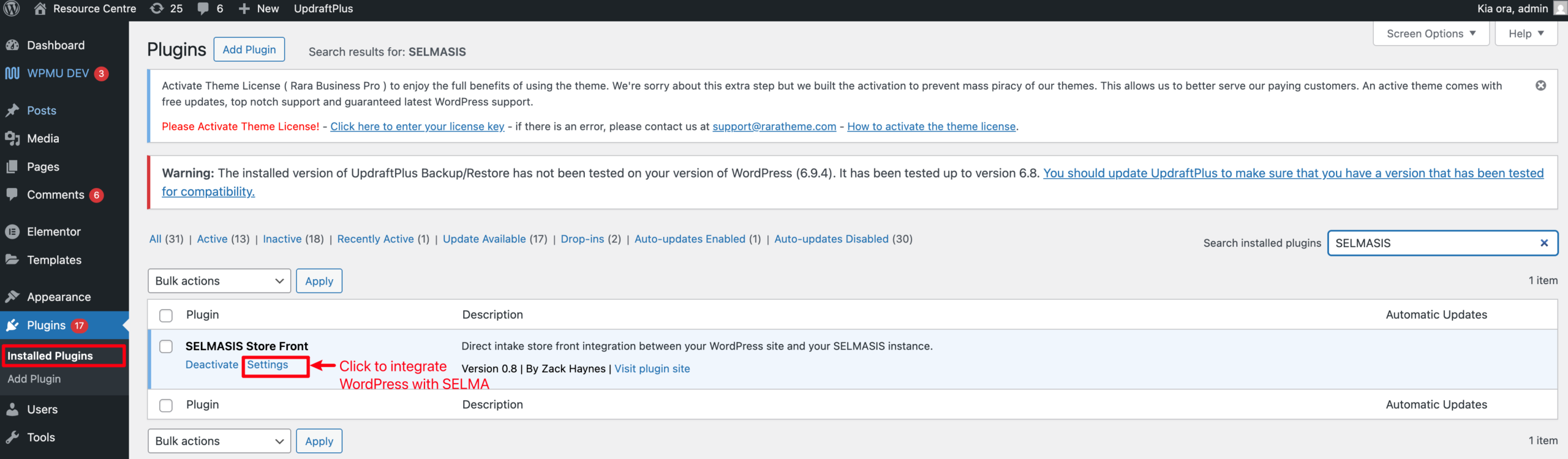The image size is (1568, 459).
Task: Tick the SELMASIS Store Front checkbox
Action: pyautogui.click(x=166, y=346)
